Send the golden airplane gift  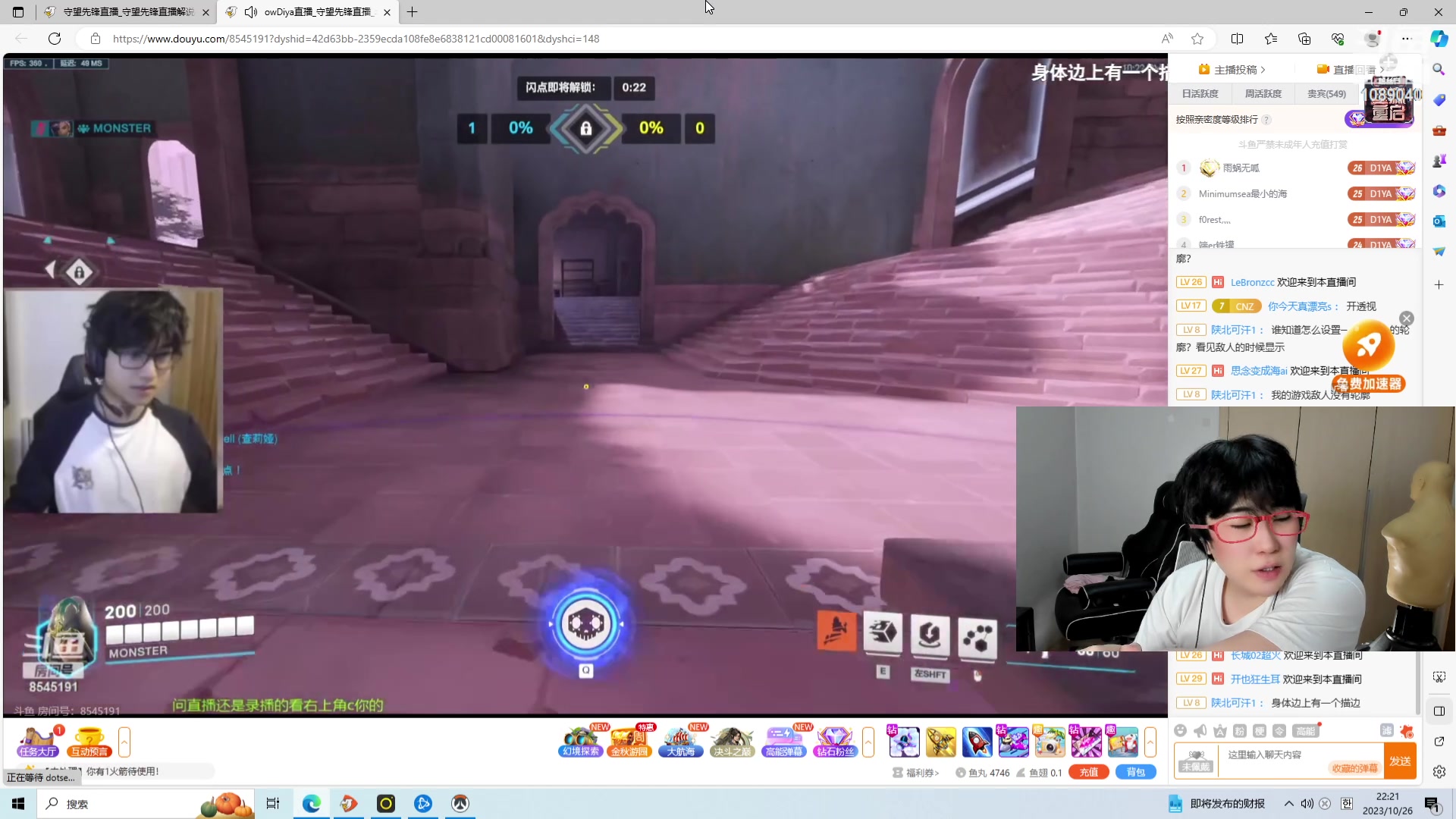click(x=940, y=742)
